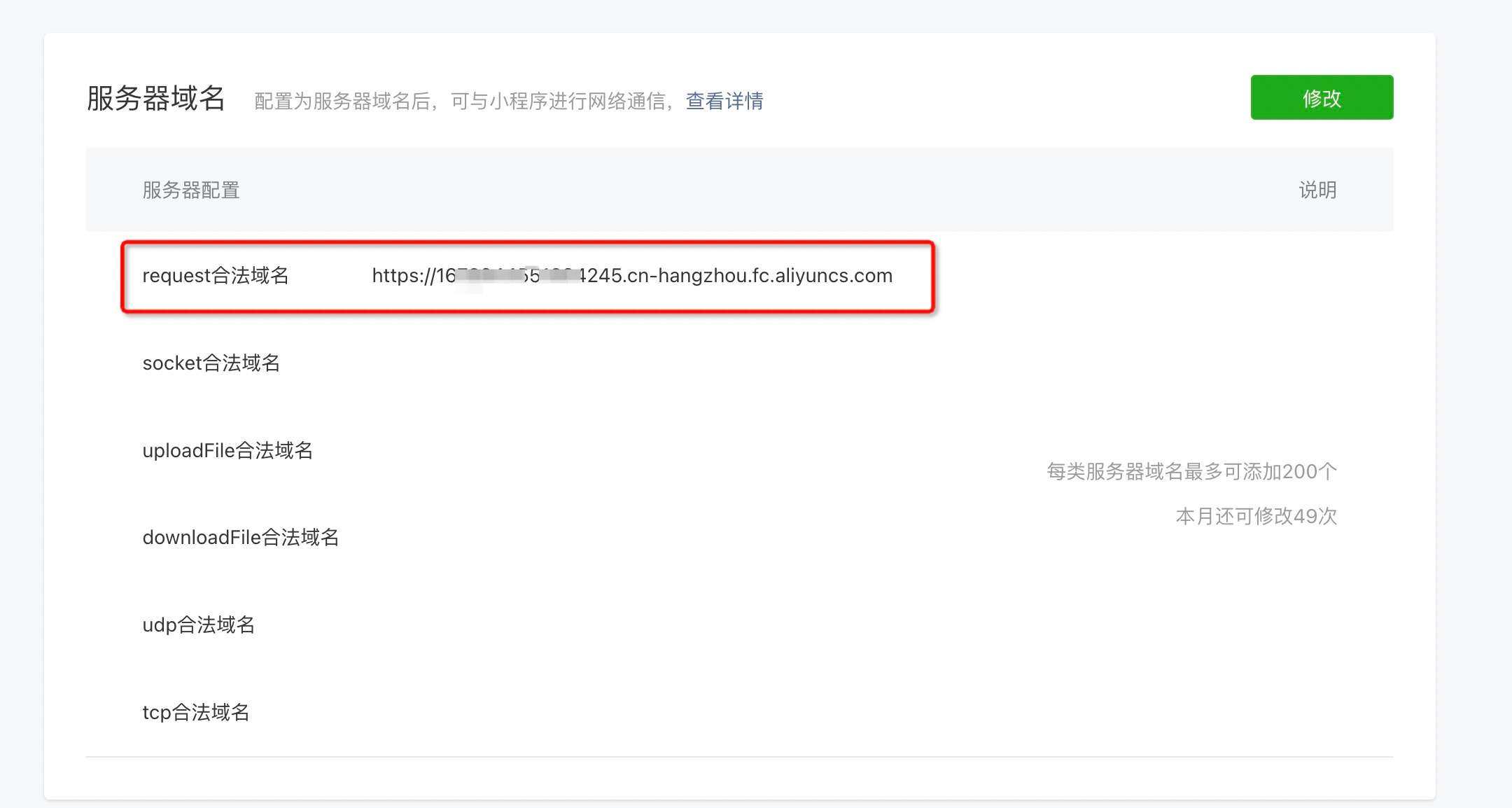Select the downloadFile合法域名 row
This screenshot has height=808, width=1512.
[241, 537]
